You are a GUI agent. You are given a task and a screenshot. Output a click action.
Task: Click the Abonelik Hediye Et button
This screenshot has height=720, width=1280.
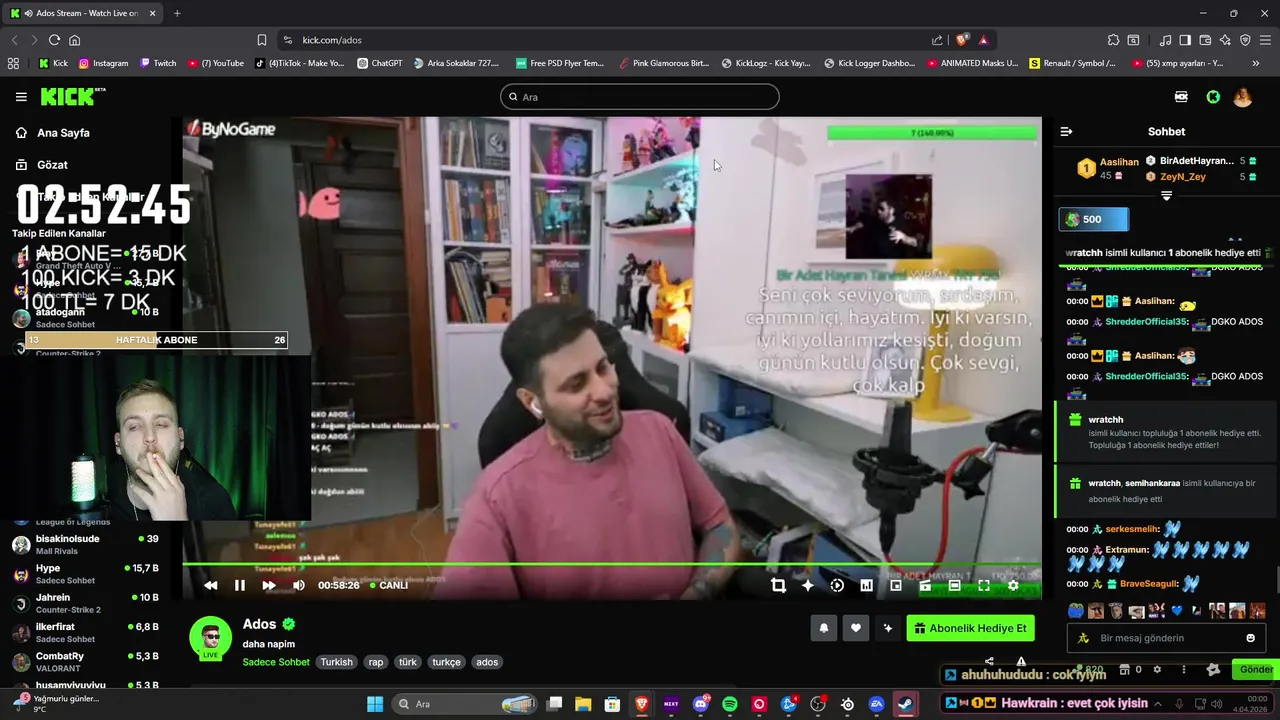tap(970, 628)
